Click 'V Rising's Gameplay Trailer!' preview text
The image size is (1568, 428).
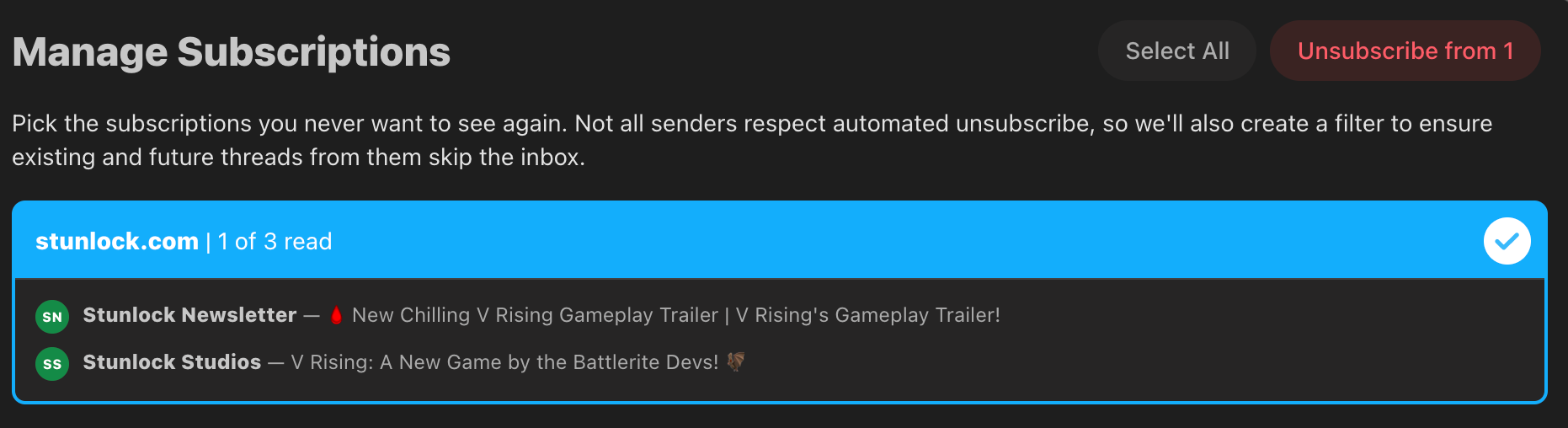[868, 315]
